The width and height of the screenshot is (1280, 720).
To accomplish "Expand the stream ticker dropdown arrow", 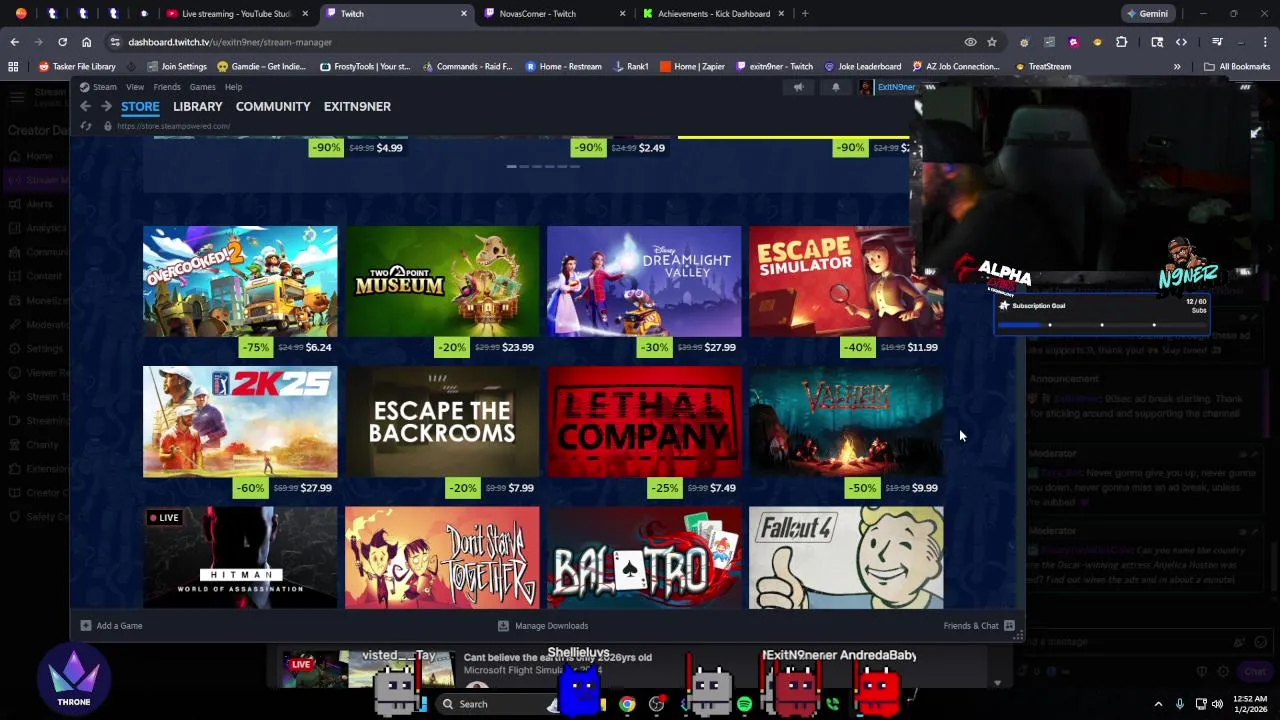I will 997,683.
